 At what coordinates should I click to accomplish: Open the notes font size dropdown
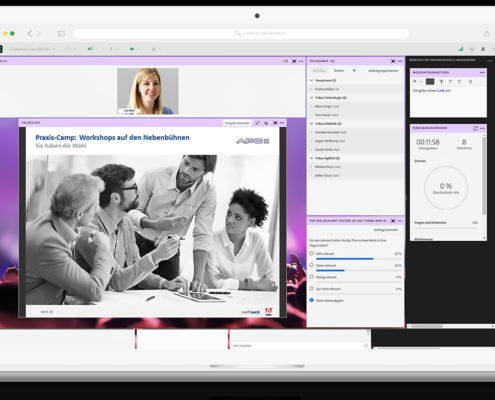click(x=417, y=81)
